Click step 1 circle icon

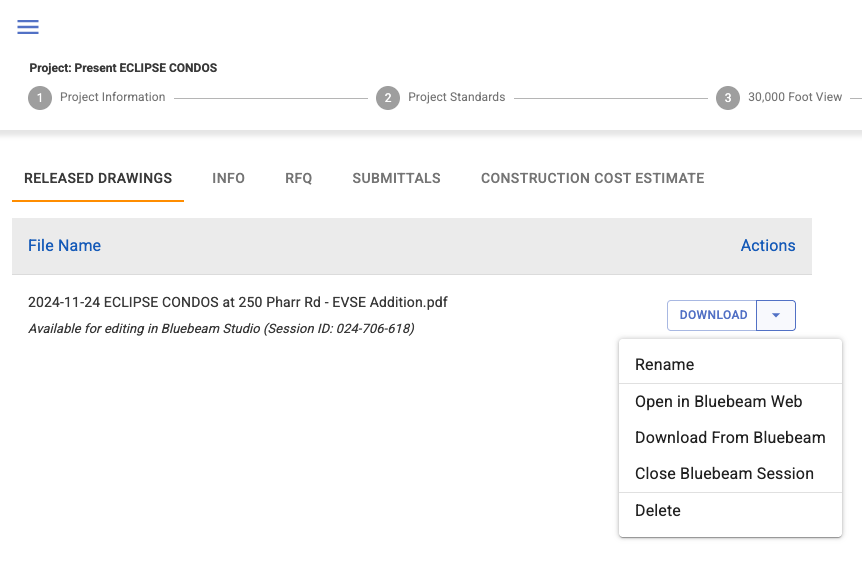tap(40, 98)
